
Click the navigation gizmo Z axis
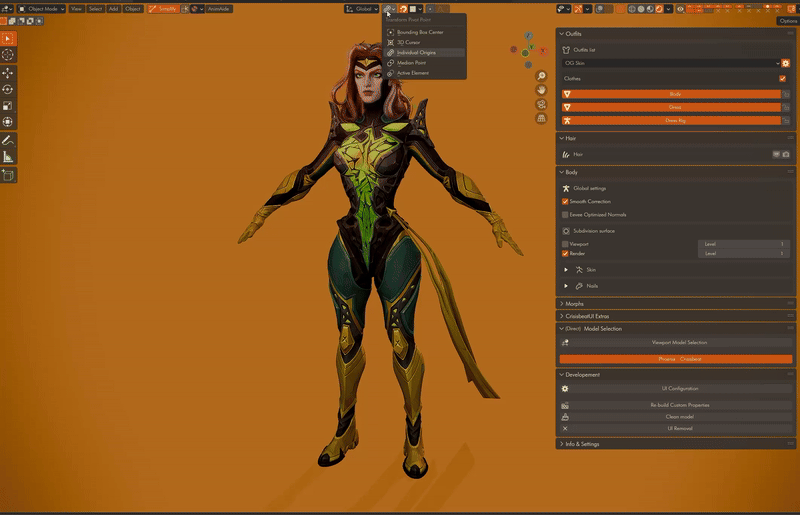(x=529, y=35)
